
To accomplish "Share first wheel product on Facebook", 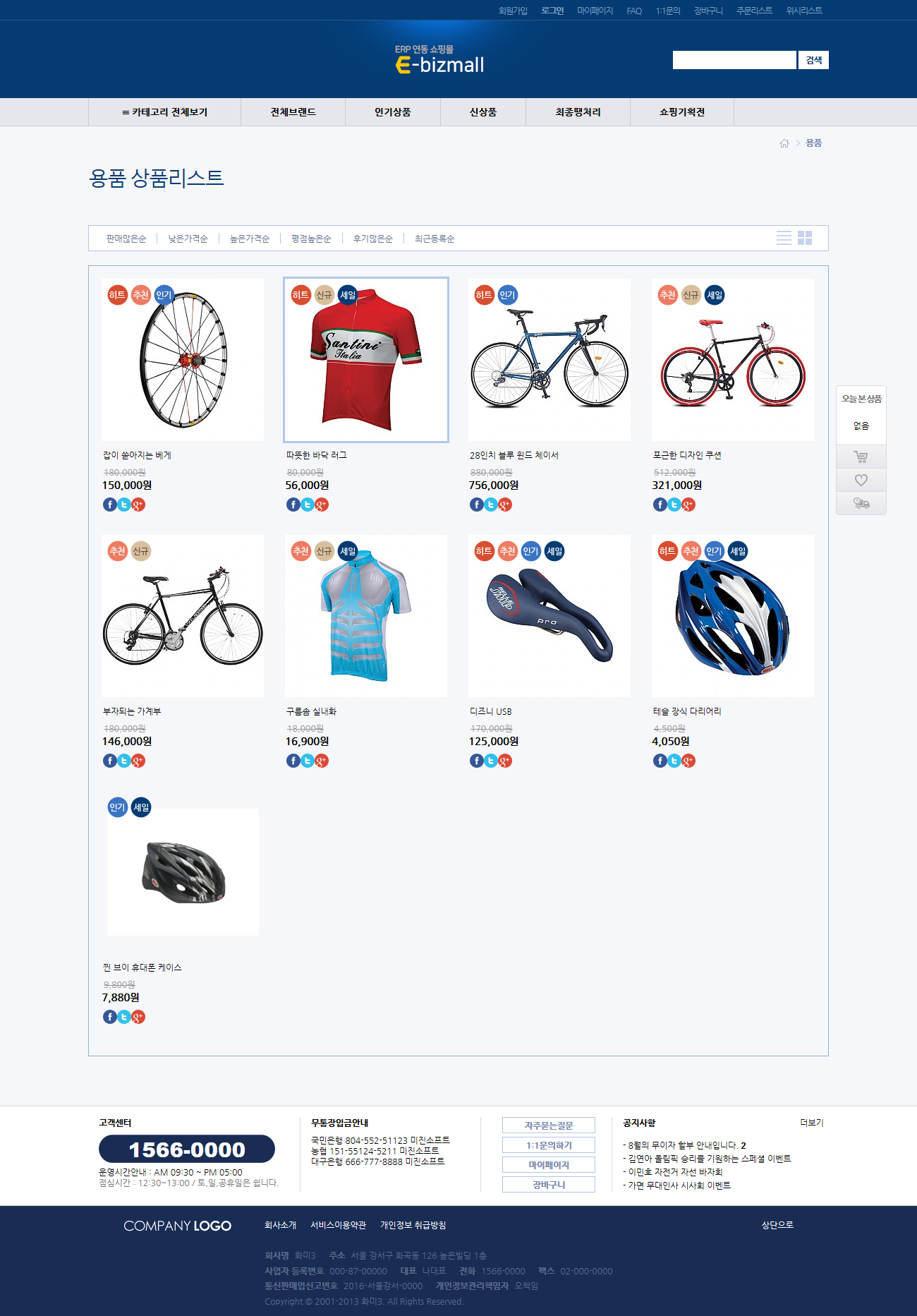I will click(x=109, y=505).
